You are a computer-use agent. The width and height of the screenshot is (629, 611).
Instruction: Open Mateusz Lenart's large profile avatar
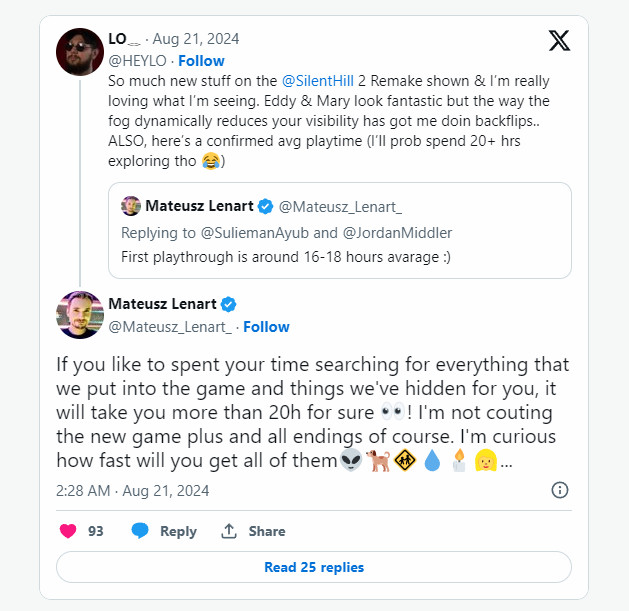pos(80,315)
